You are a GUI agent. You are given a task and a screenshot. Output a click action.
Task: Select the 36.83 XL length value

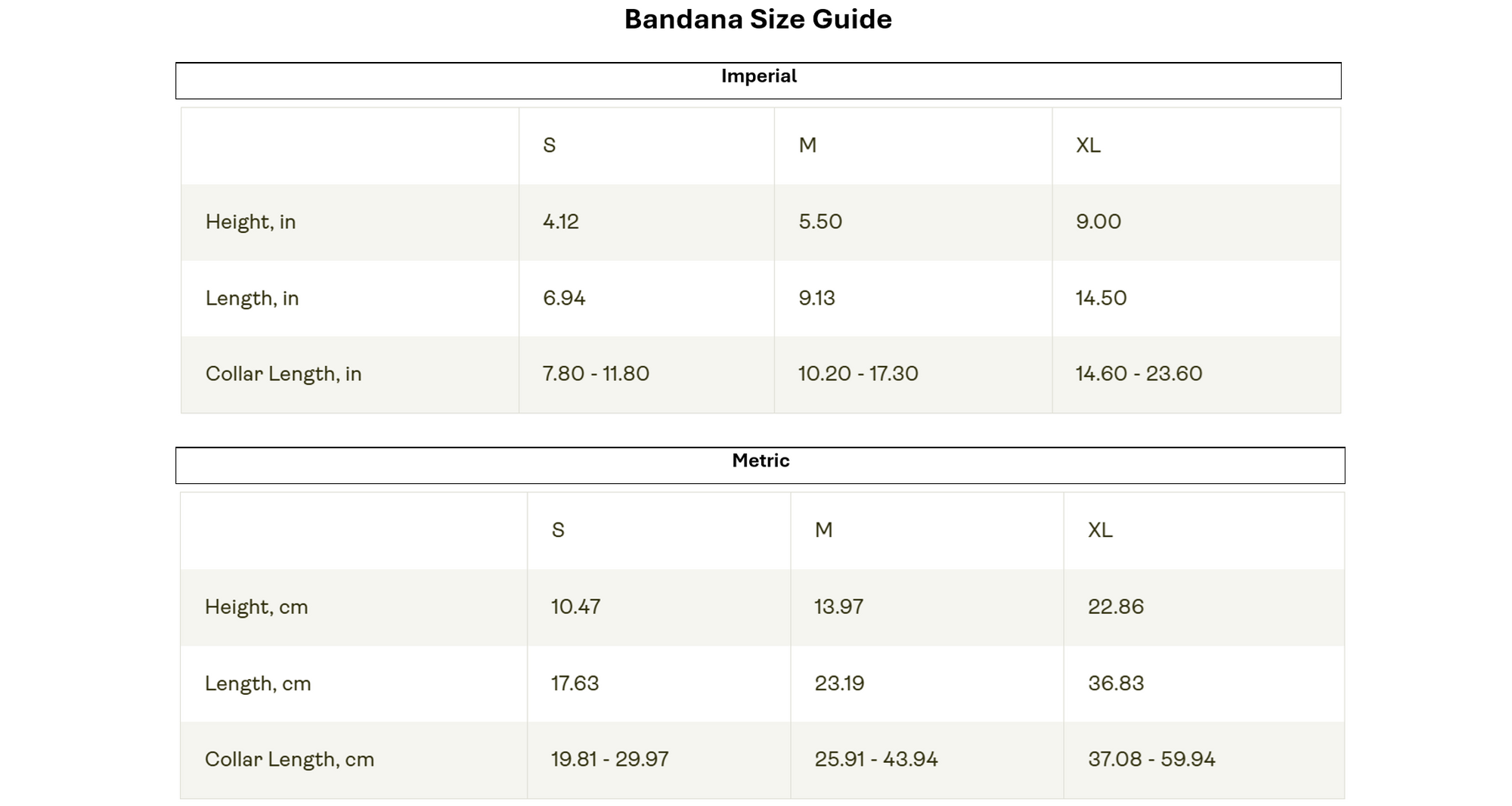pyautogui.click(x=1116, y=684)
